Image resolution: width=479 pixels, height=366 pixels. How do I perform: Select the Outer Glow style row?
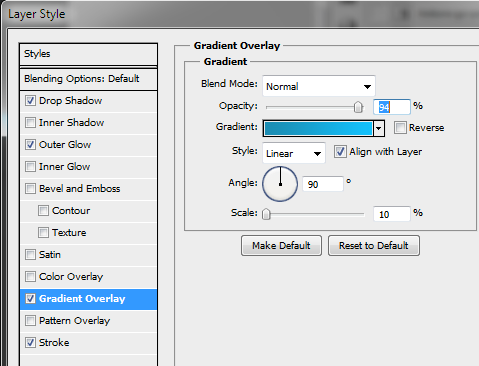pos(88,145)
